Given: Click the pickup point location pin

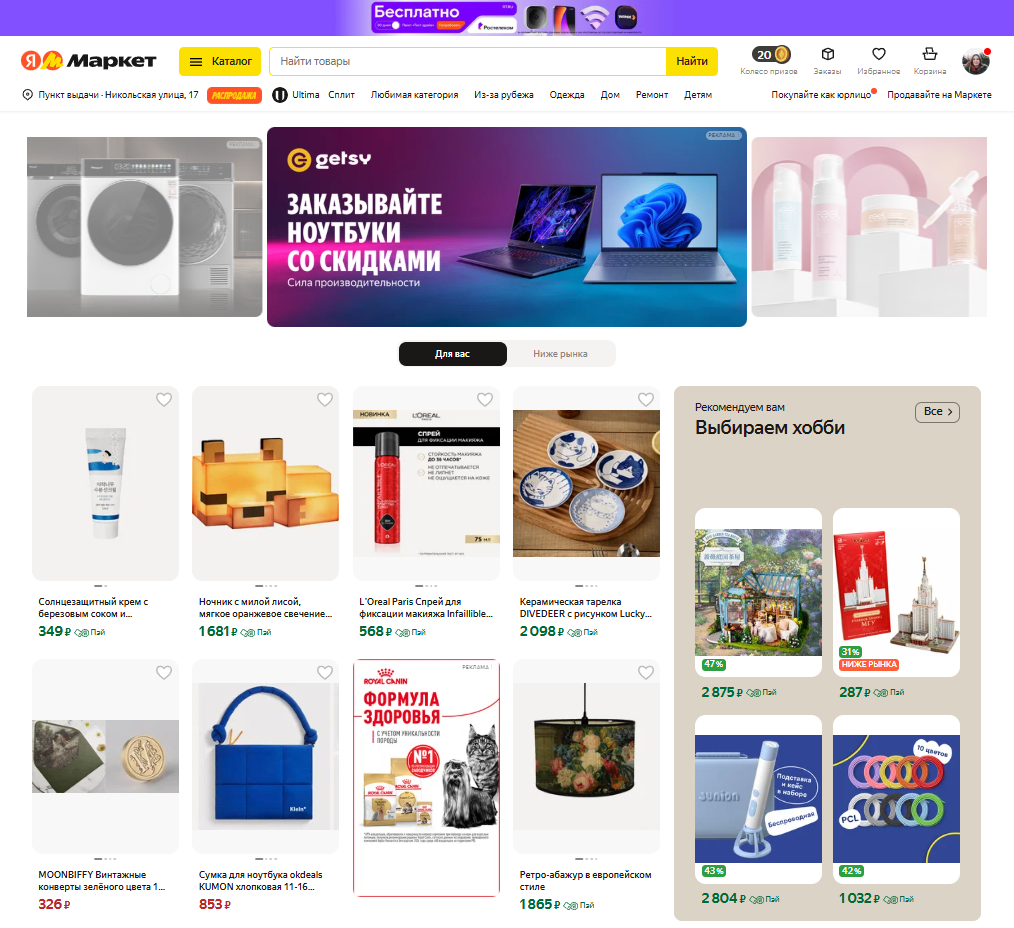Looking at the screenshot, I should click(28, 94).
